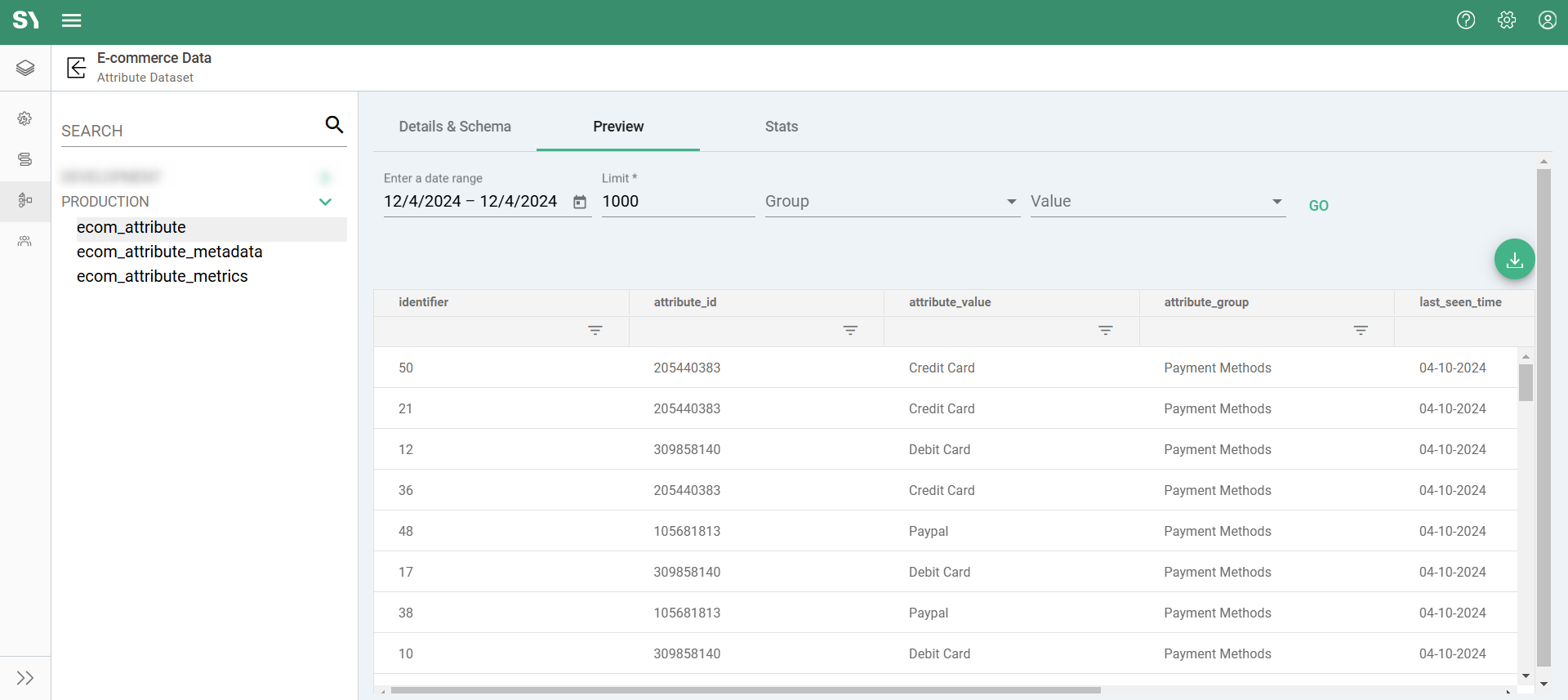
Task: Click the search magnifier icon
Action: pos(334,124)
